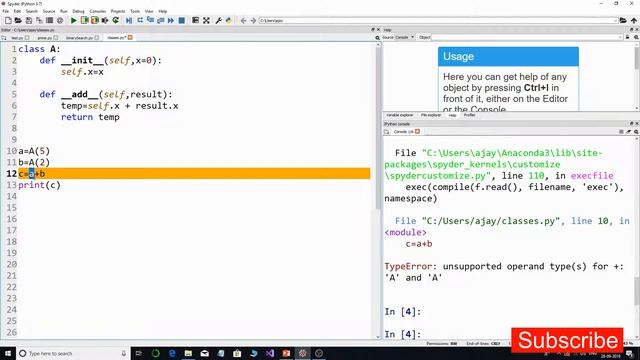This screenshot has height=360, width=640.
Task: Open Preferences wrench icon
Action: point(218,20)
